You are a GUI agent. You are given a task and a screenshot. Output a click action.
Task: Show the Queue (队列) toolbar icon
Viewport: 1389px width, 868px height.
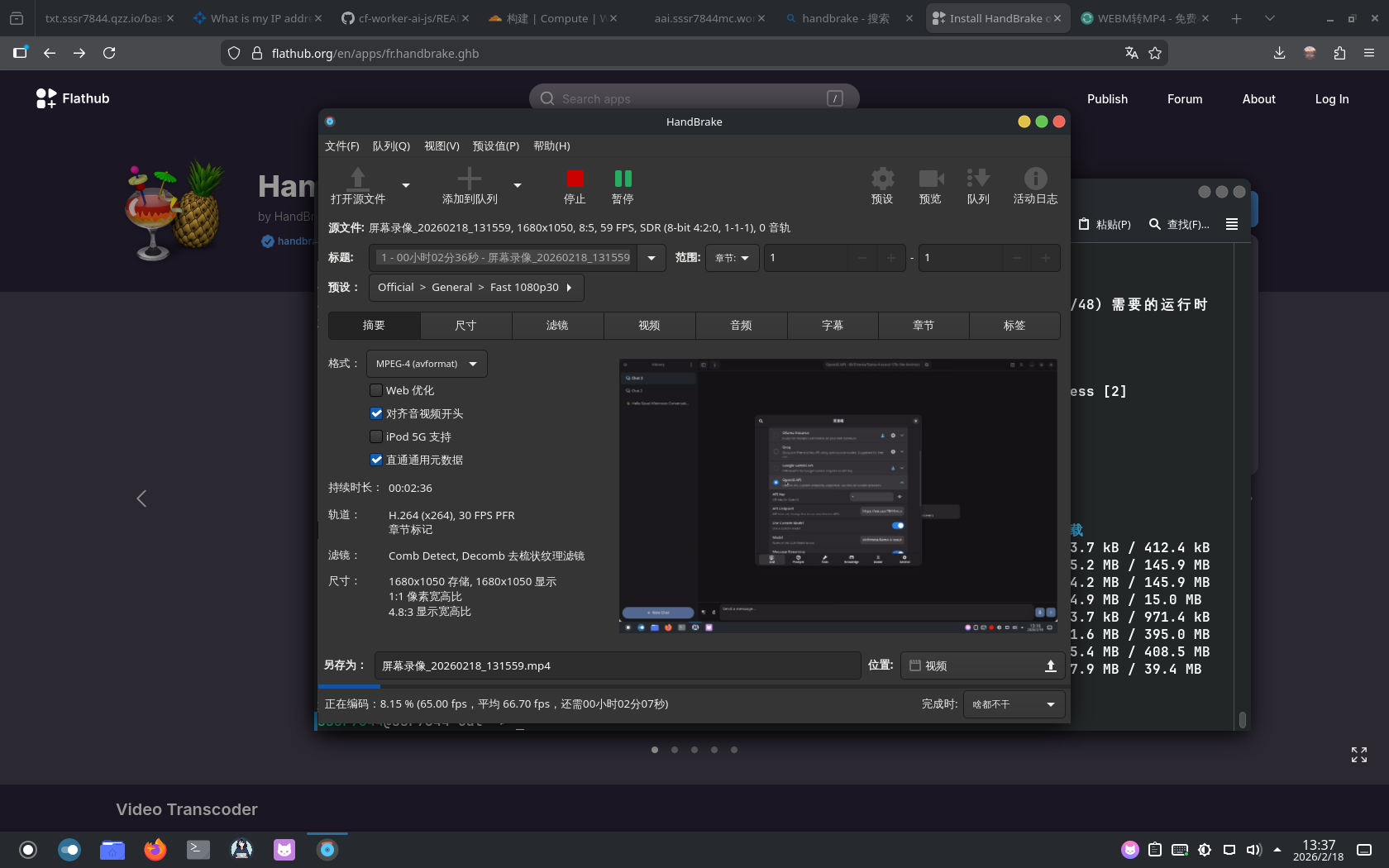click(978, 179)
